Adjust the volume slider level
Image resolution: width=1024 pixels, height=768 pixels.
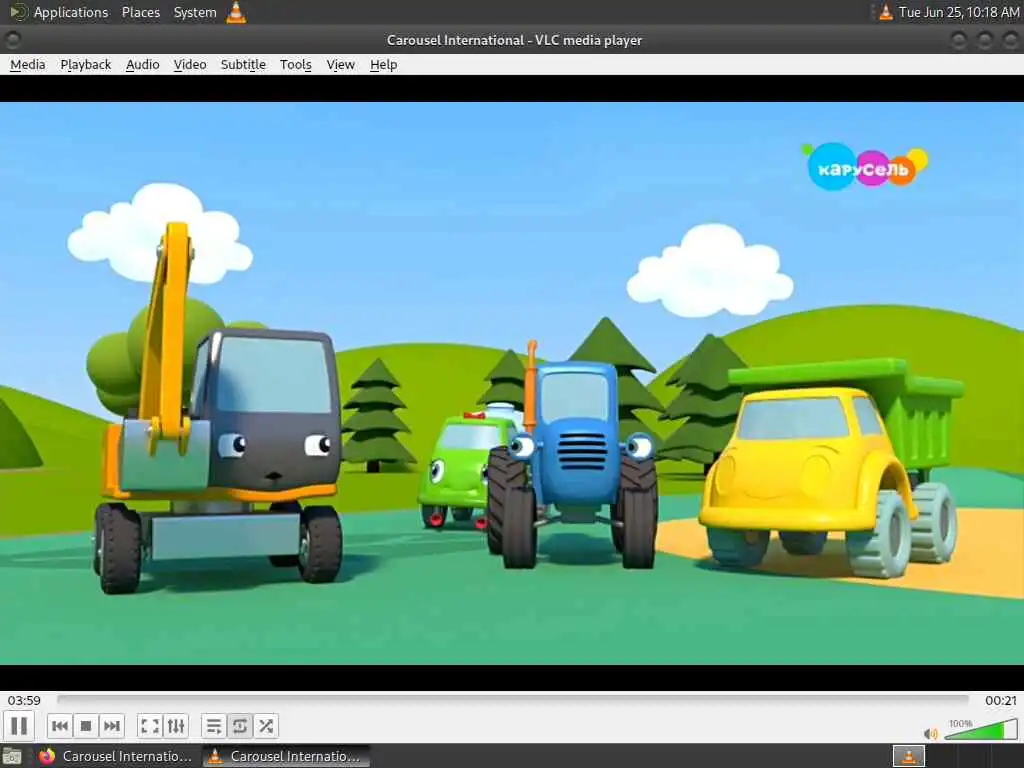(x=981, y=729)
